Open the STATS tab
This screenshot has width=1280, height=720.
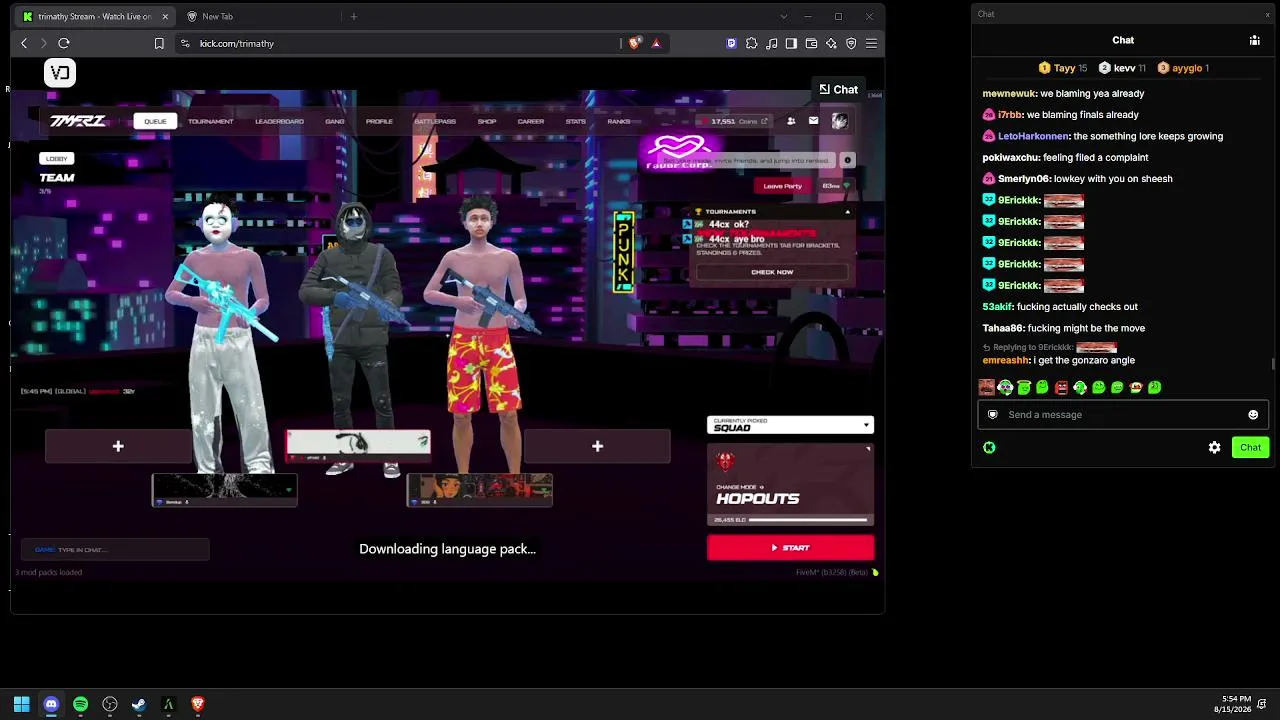[x=576, y=121]
